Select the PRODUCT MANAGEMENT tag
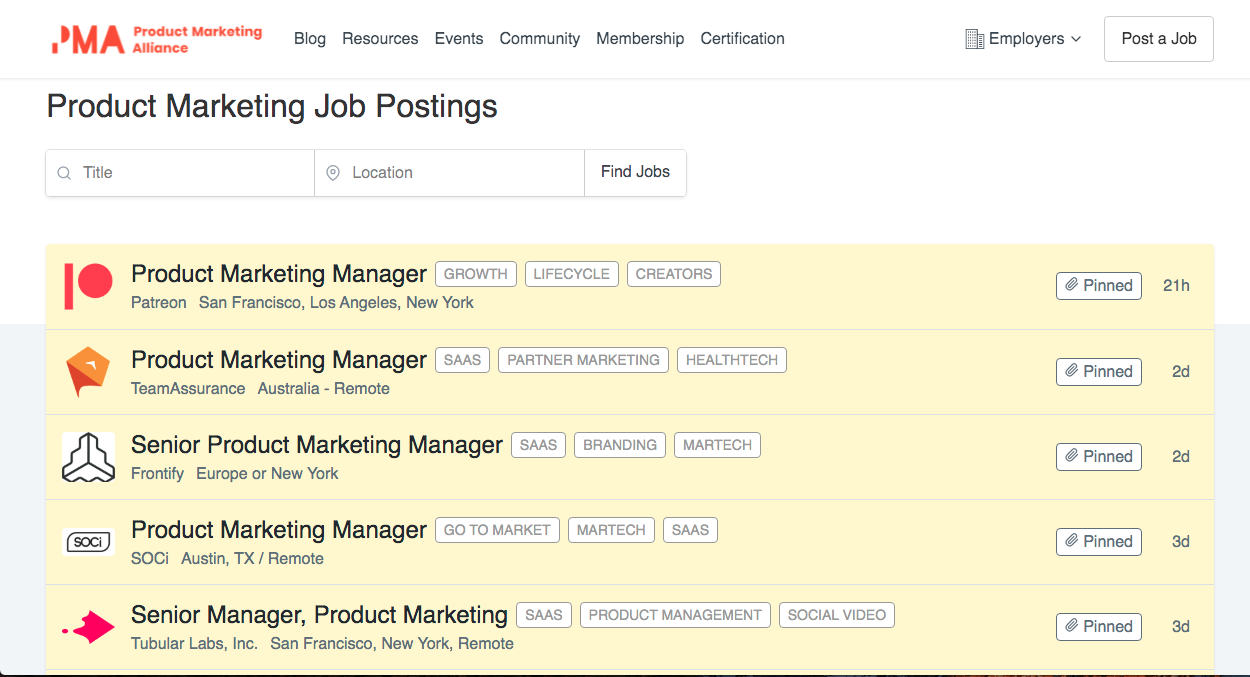The image size is (1250, 677). point(675,615)
